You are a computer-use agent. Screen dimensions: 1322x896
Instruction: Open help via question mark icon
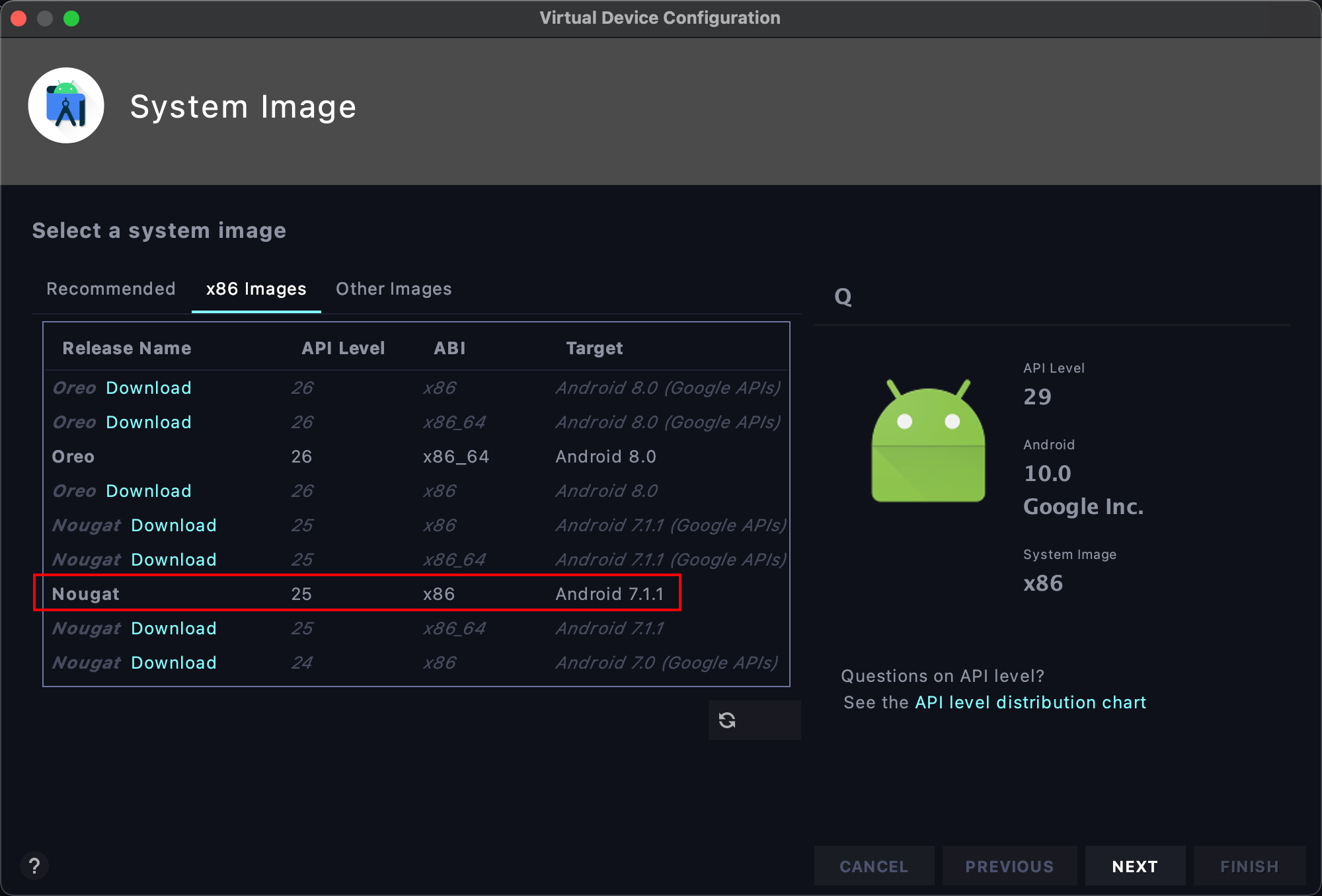pos(34,866)
